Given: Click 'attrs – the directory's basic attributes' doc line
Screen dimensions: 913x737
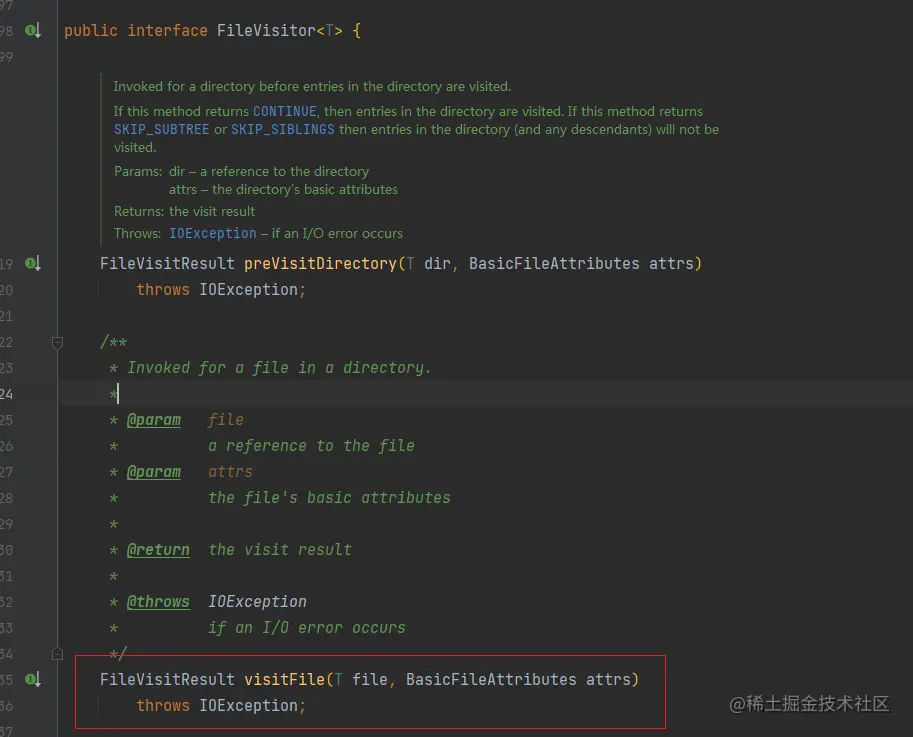Looking at the screenshot, I should pos(284,189).
